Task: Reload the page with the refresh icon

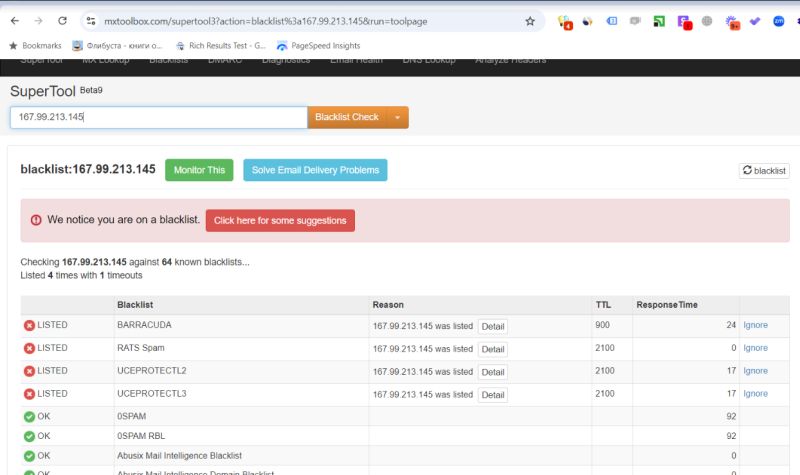Action: tap(62, 21)
